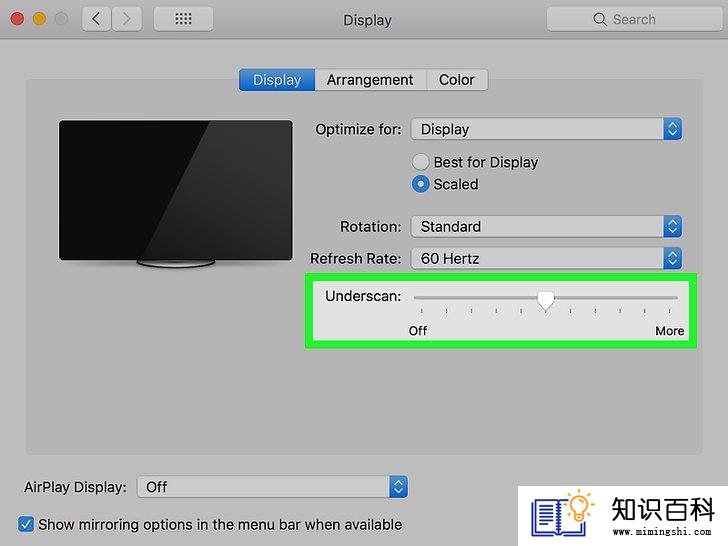The height and width of the screenshot is (546, 728).
Task: Click the AirPlay Display stepper arrows
Action: point(398,487)
